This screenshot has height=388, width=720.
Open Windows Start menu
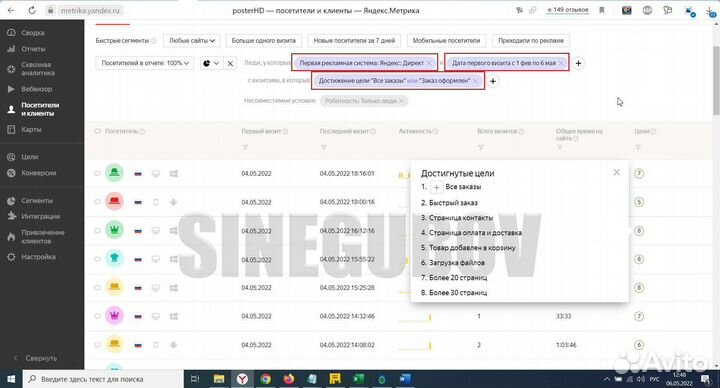coord(11,379)
